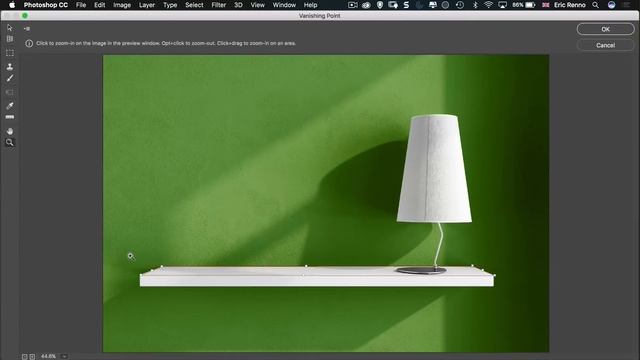The height and width of the screenshot is (360, 640).
Task: Select the Transform tool
Action: coord(10,92)
